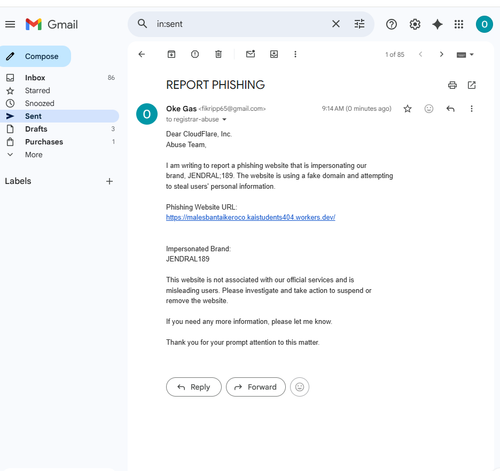500x471 pixels.
Task: Open the Support help icon
Action: coord(391,24)
